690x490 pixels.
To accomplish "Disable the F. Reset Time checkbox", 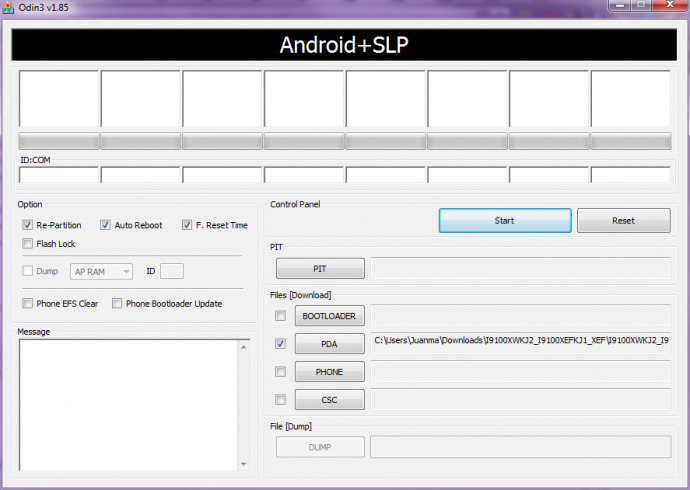I will [x=187, y=225].
